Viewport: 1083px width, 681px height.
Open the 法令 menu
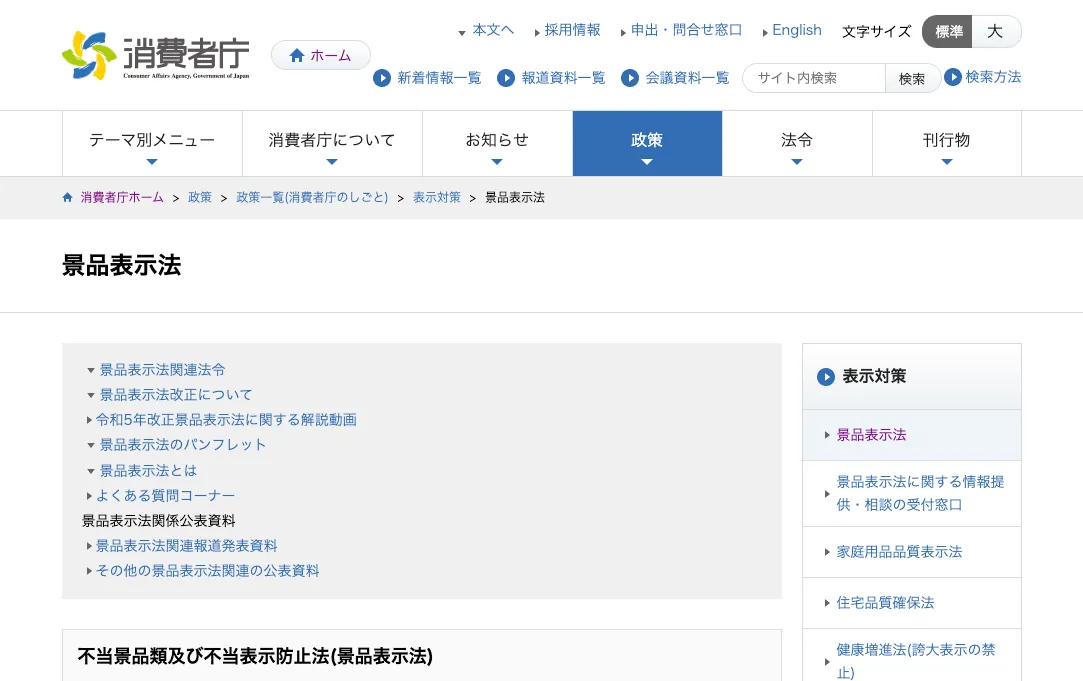(797, 144)
